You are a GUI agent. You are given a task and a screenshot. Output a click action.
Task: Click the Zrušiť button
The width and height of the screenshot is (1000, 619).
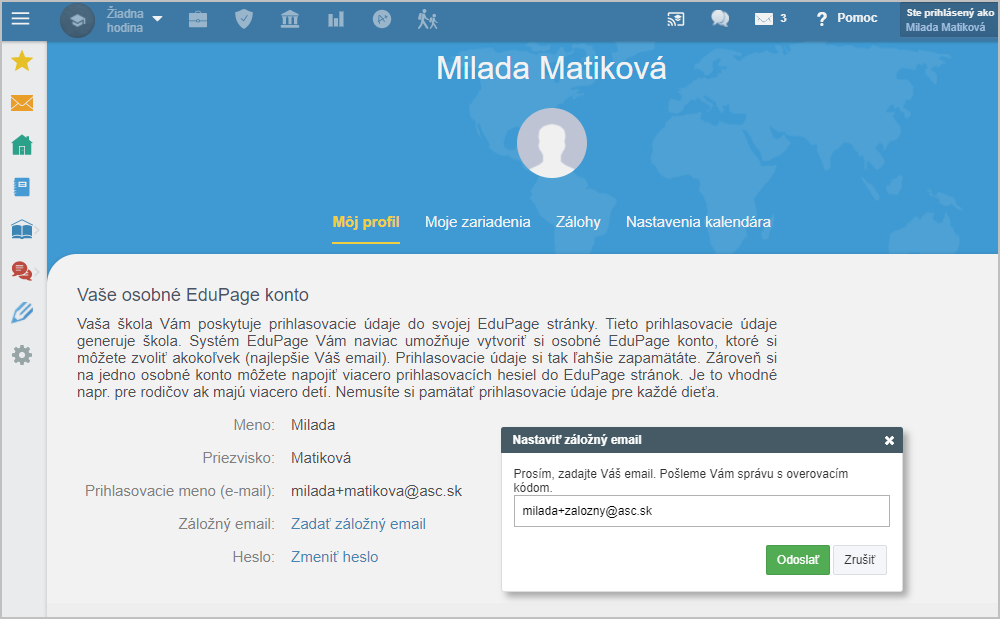click(860, 560)
